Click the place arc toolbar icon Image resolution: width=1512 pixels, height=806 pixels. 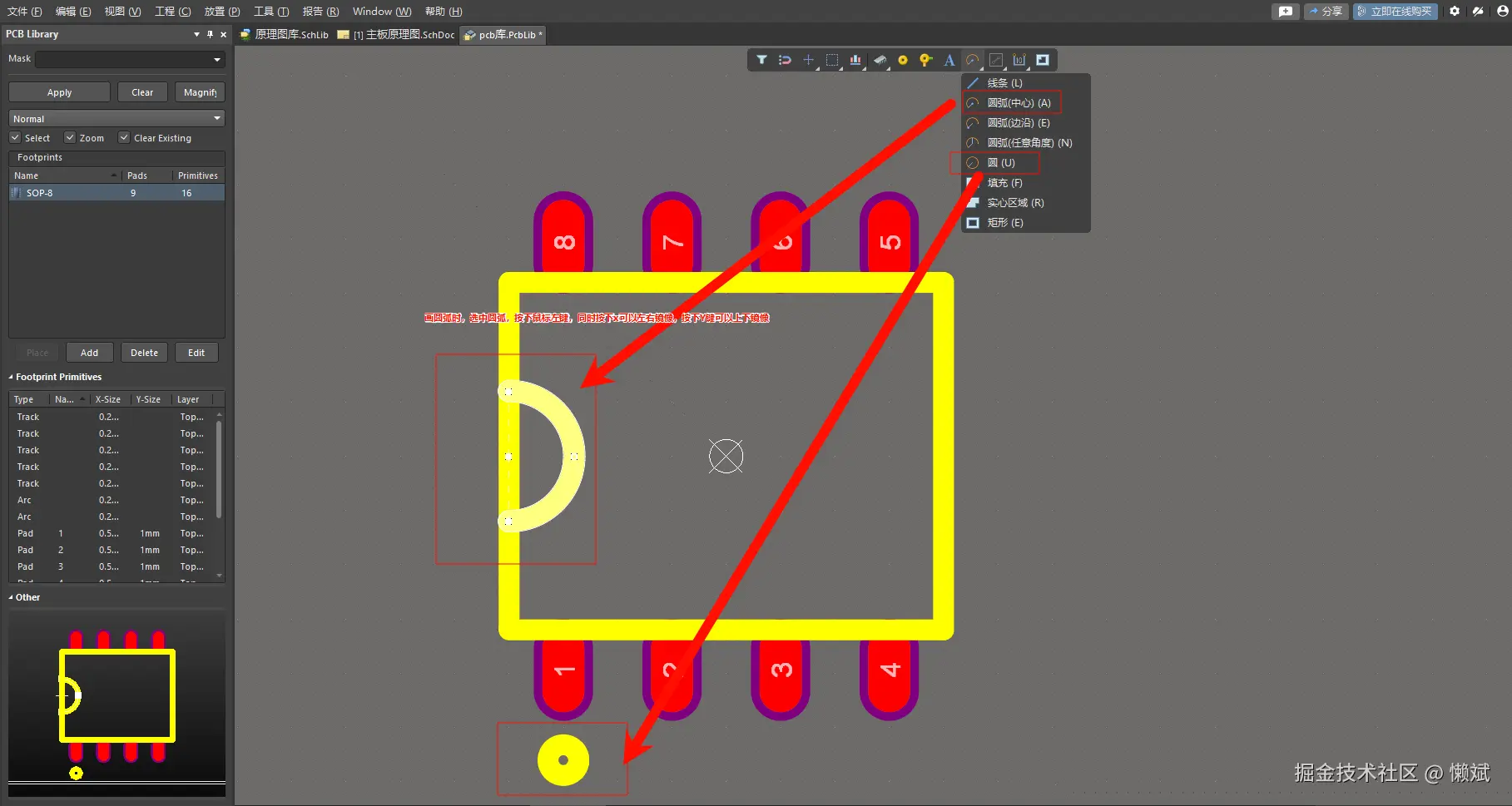point(972,60)
